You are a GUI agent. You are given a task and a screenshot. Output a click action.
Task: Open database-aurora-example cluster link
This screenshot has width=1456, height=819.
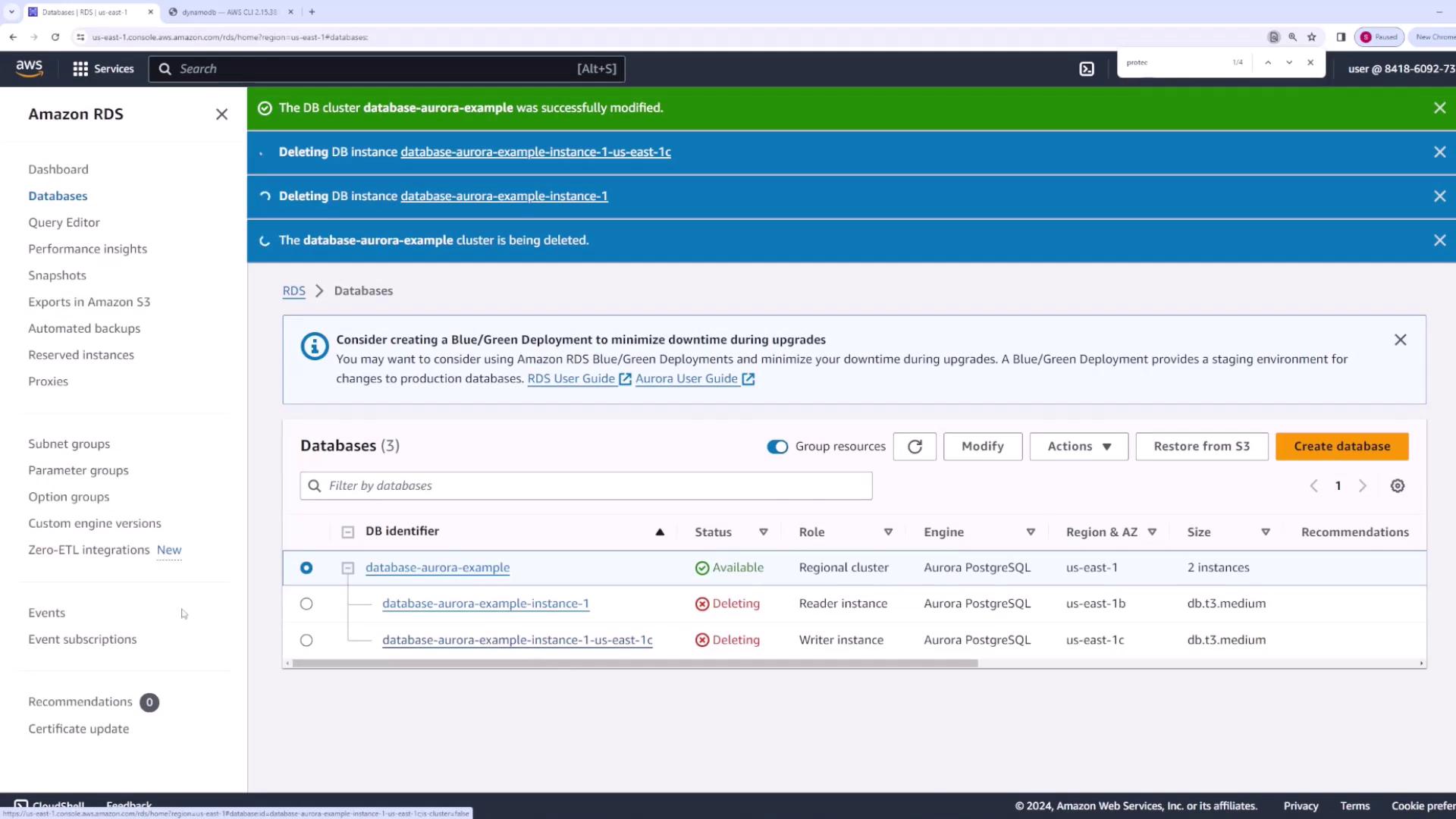click(438, 568)
